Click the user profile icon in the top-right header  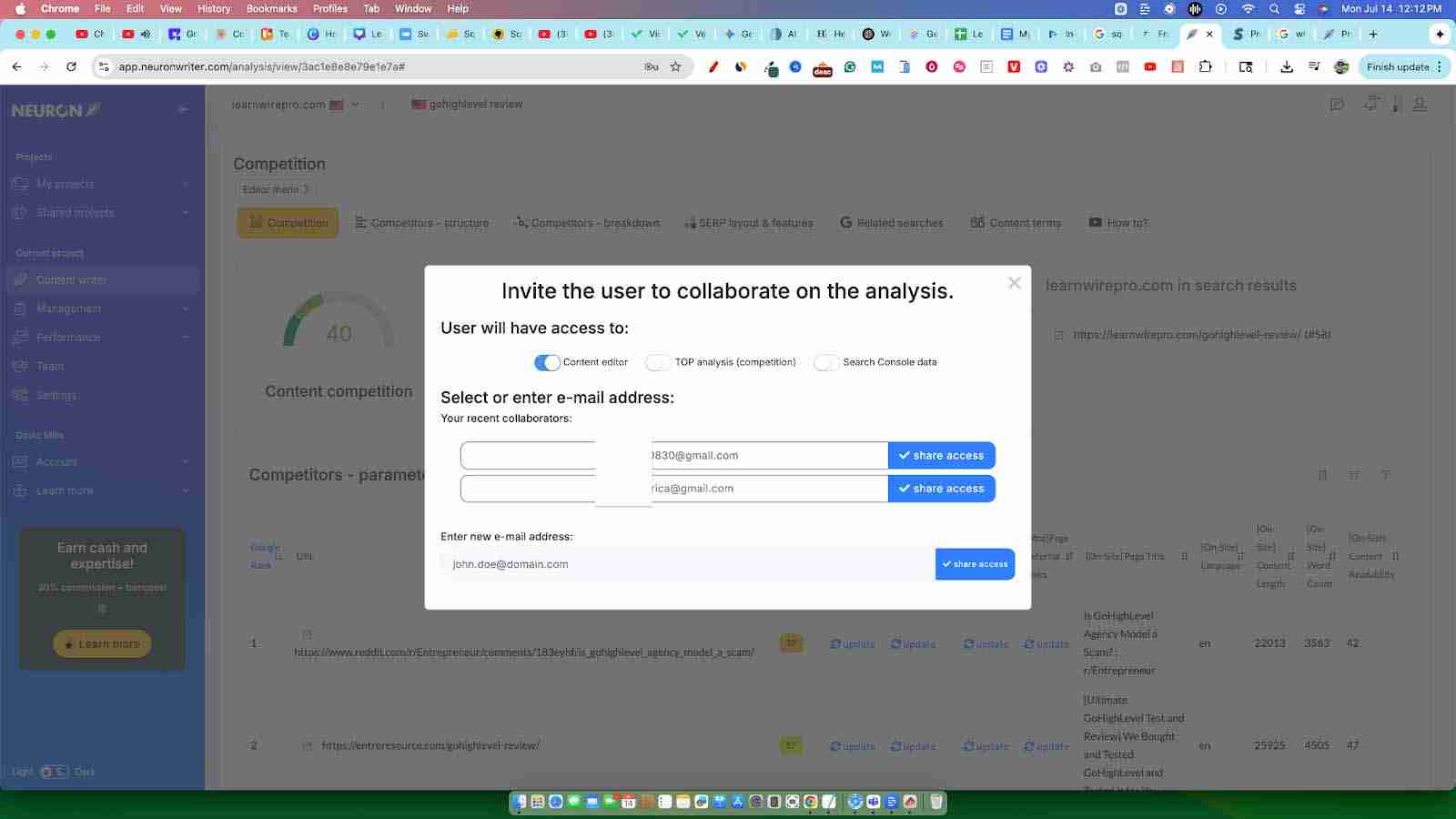1418,104
